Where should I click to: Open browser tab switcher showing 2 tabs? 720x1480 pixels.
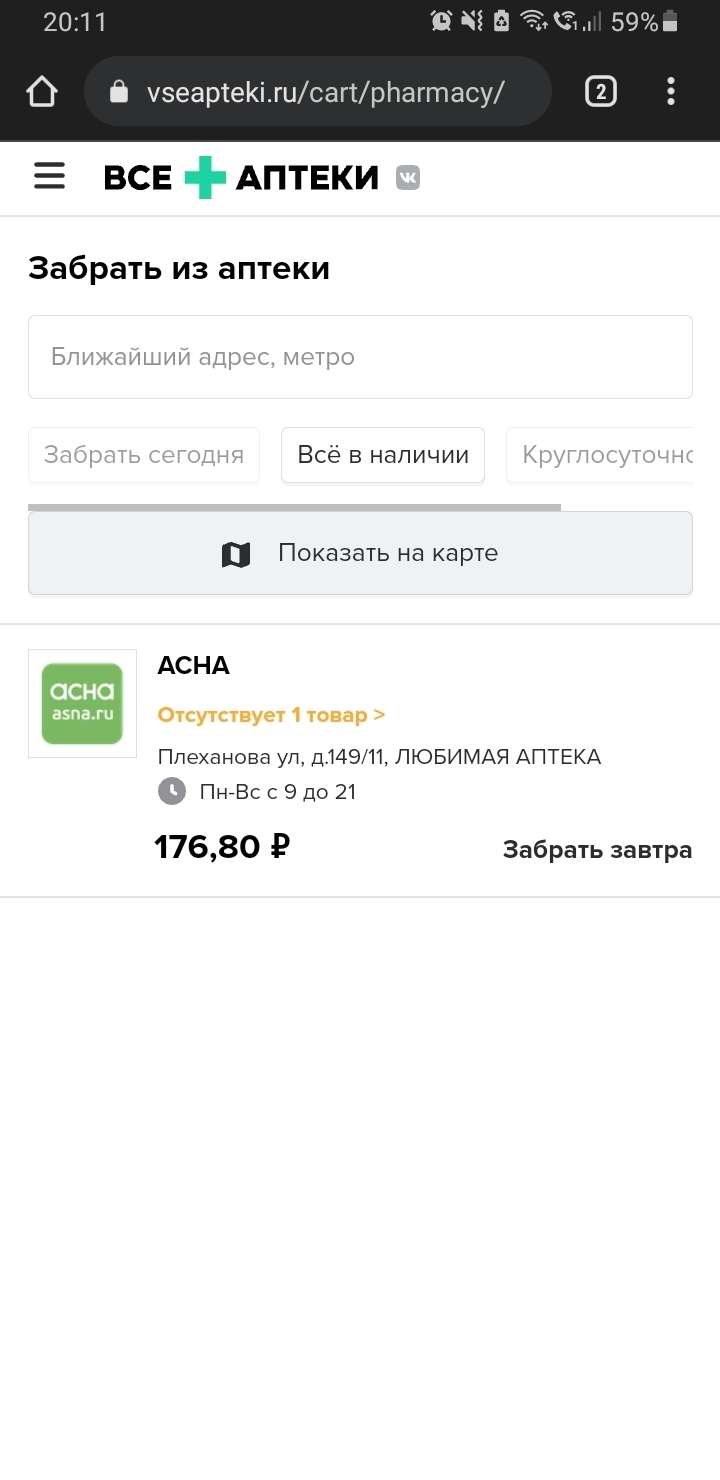click(x=600, y=92)
